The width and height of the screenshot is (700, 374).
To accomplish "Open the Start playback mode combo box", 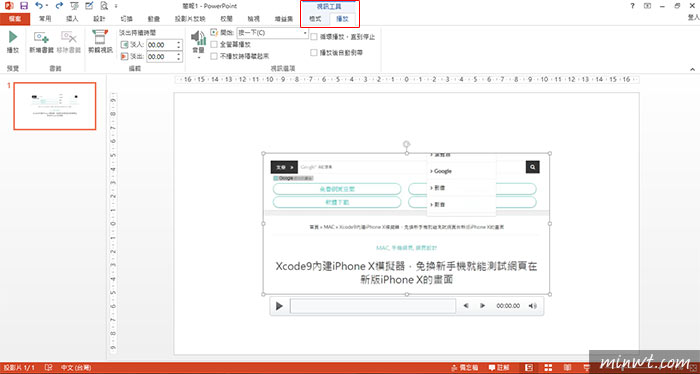I will tap(272, 33).
